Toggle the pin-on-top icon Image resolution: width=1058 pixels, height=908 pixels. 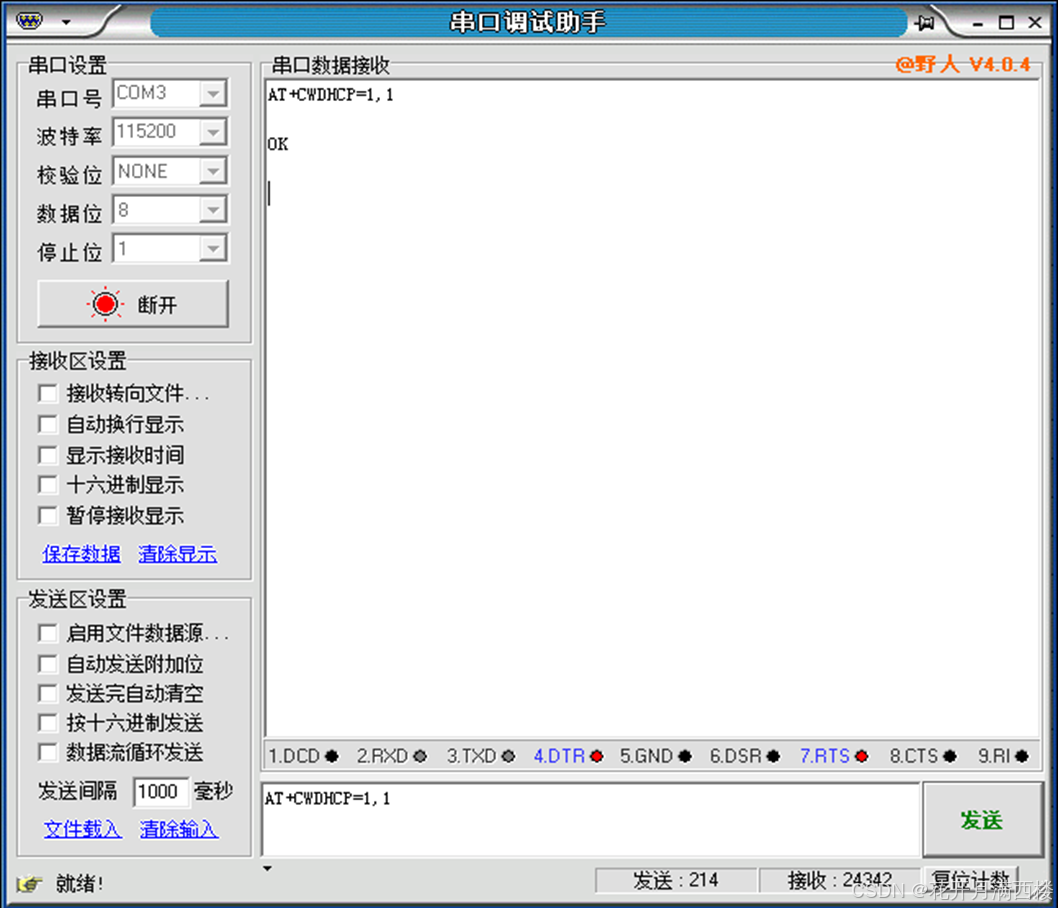tap(925, 22)
